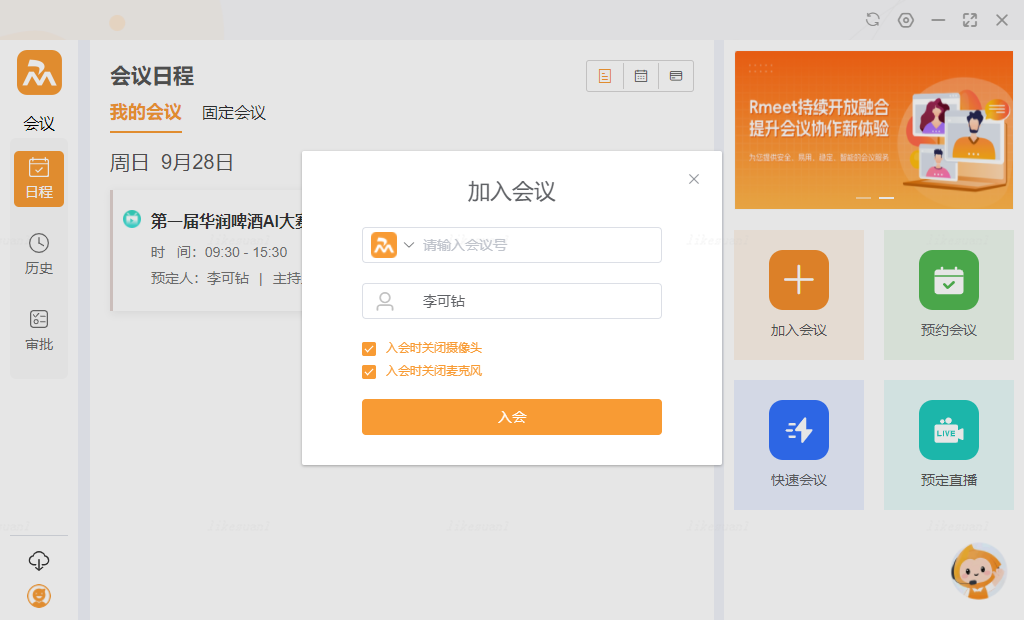Start a 快速会议 with lightning icon

click(x=798, y=430)
